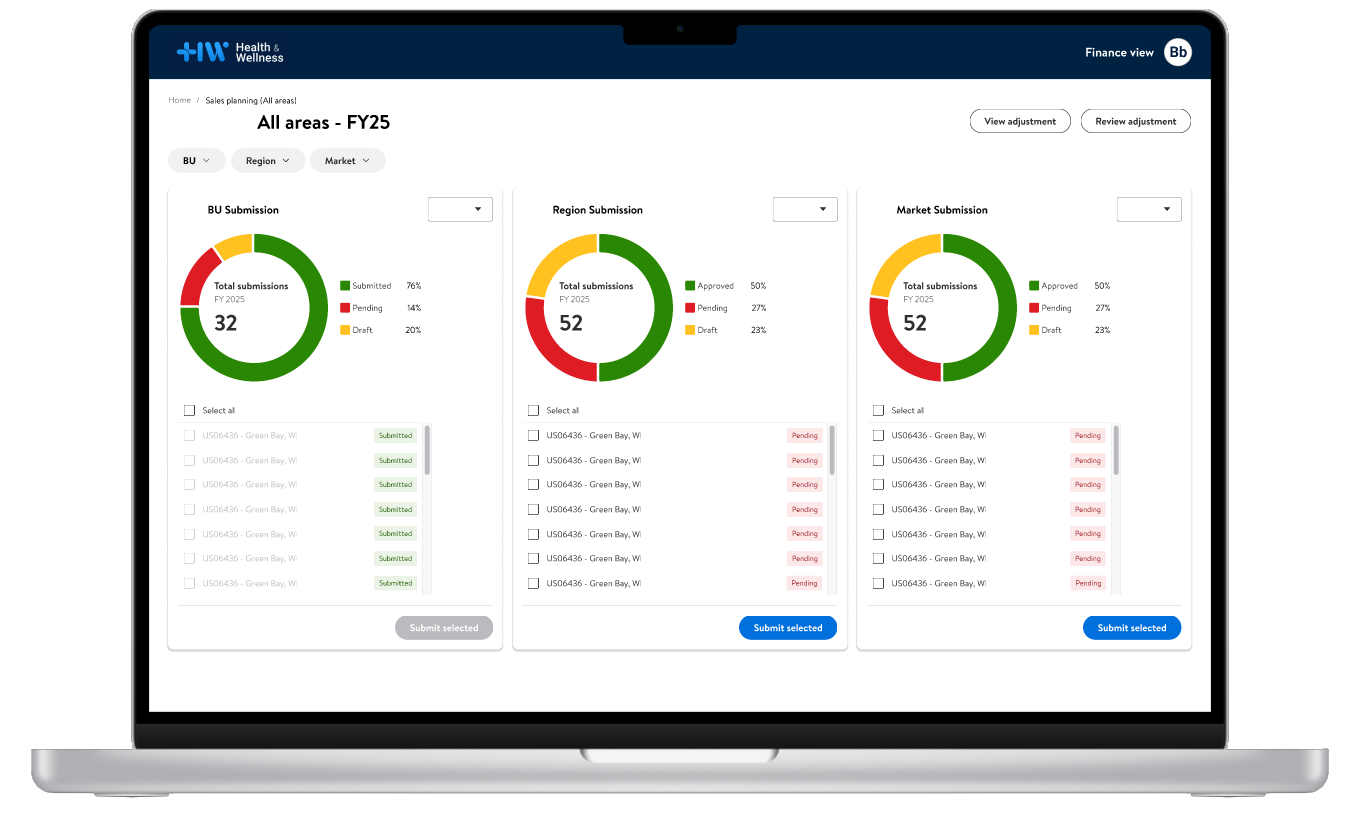Image resolution: width=1360 pixels, height=818 pixels.
Task: Expand the Region filter dropdown
Action: [267, 161]
